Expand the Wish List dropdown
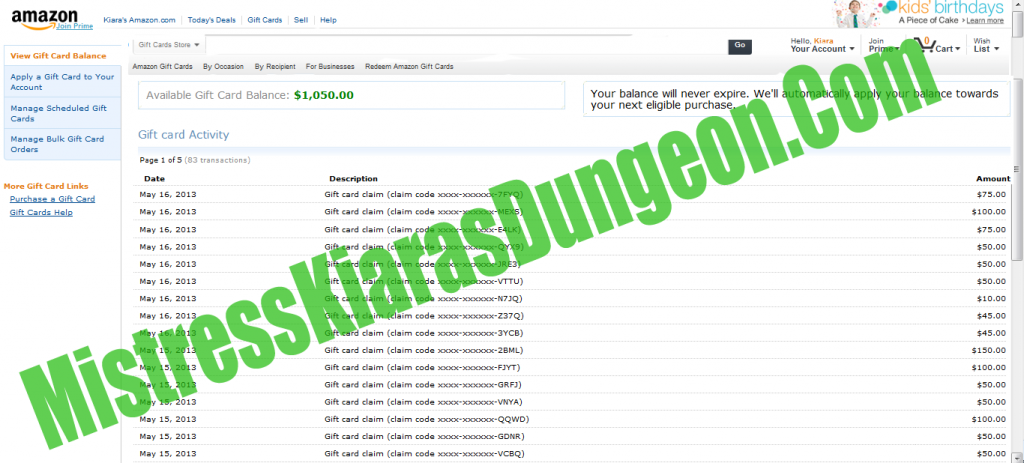 point(986,45)
